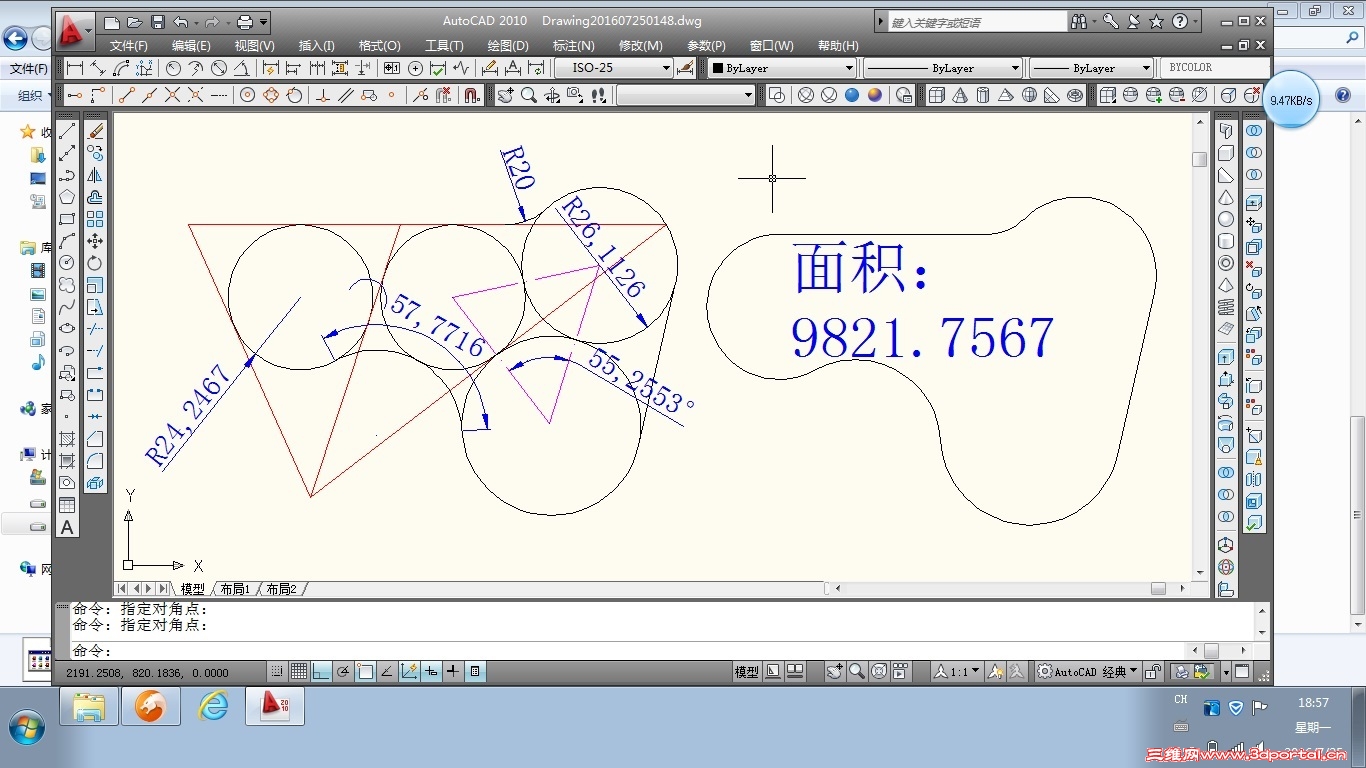Select the Spline draw tool

coord(67,306)
